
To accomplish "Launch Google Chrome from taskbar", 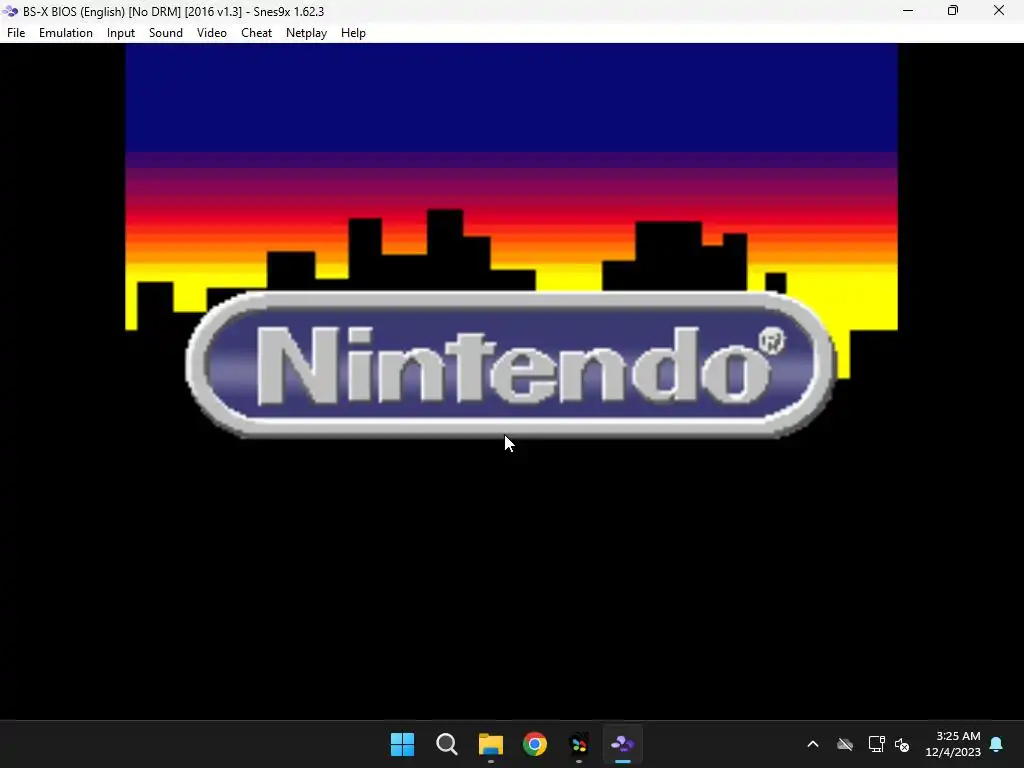I will (x=535, y=744).
